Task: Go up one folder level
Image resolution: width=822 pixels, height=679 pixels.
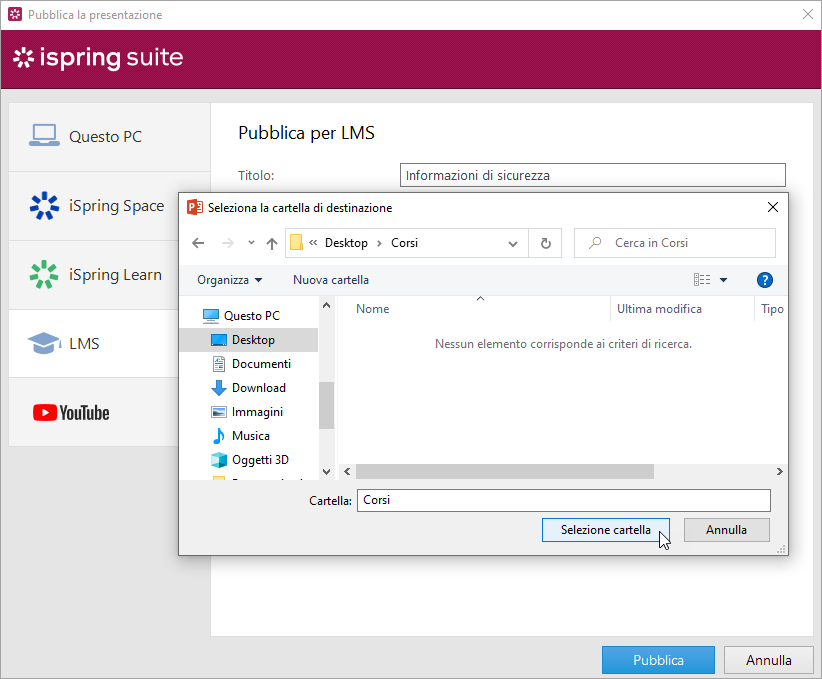Action: point(272,243)
